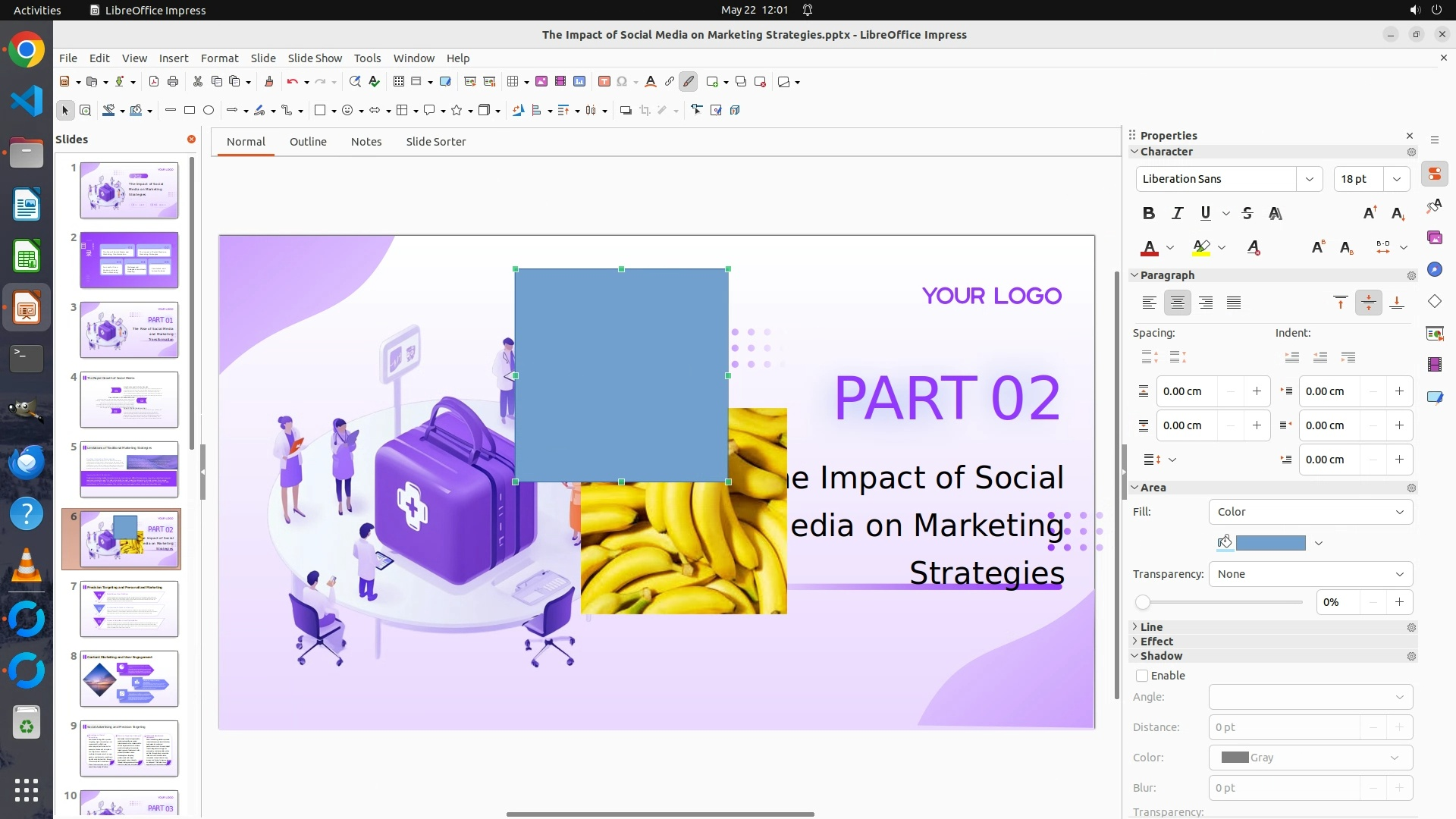
Task: Click the Increase Font Size icon
Action: pos(1370,213)
